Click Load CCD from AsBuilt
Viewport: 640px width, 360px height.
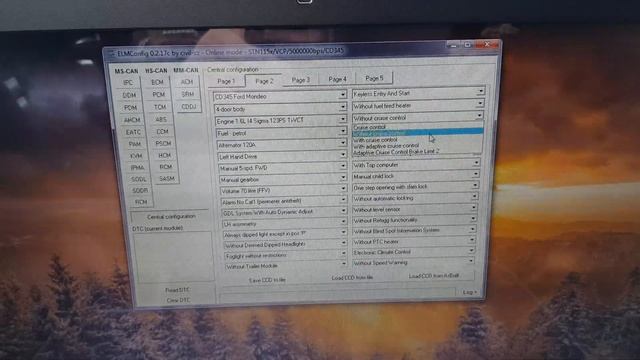click(434, 276)
